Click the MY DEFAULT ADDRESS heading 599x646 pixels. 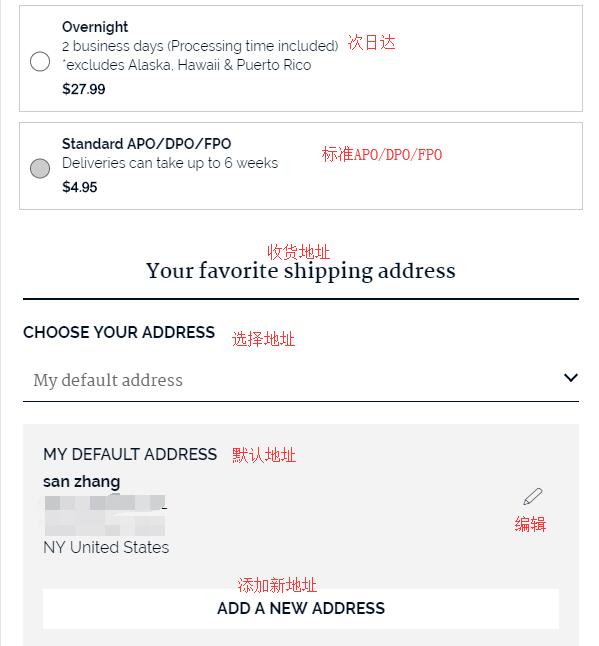tap(130, 454)
